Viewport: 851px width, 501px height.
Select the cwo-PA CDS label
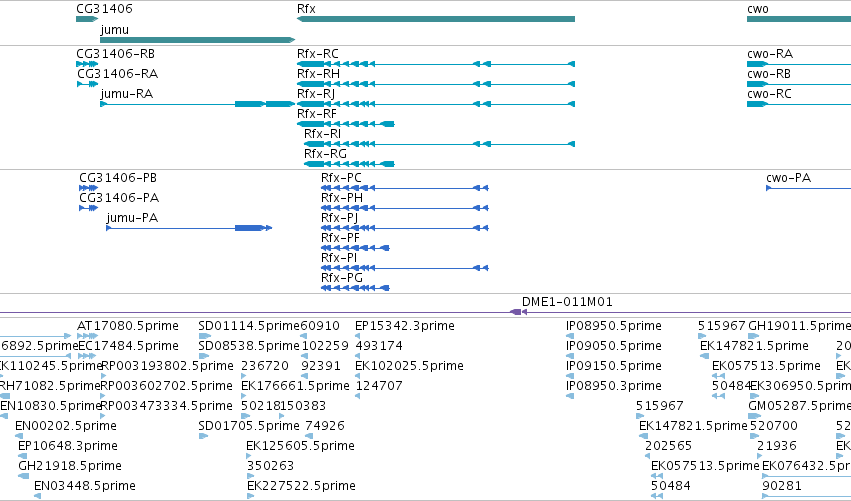coord(789,178)
